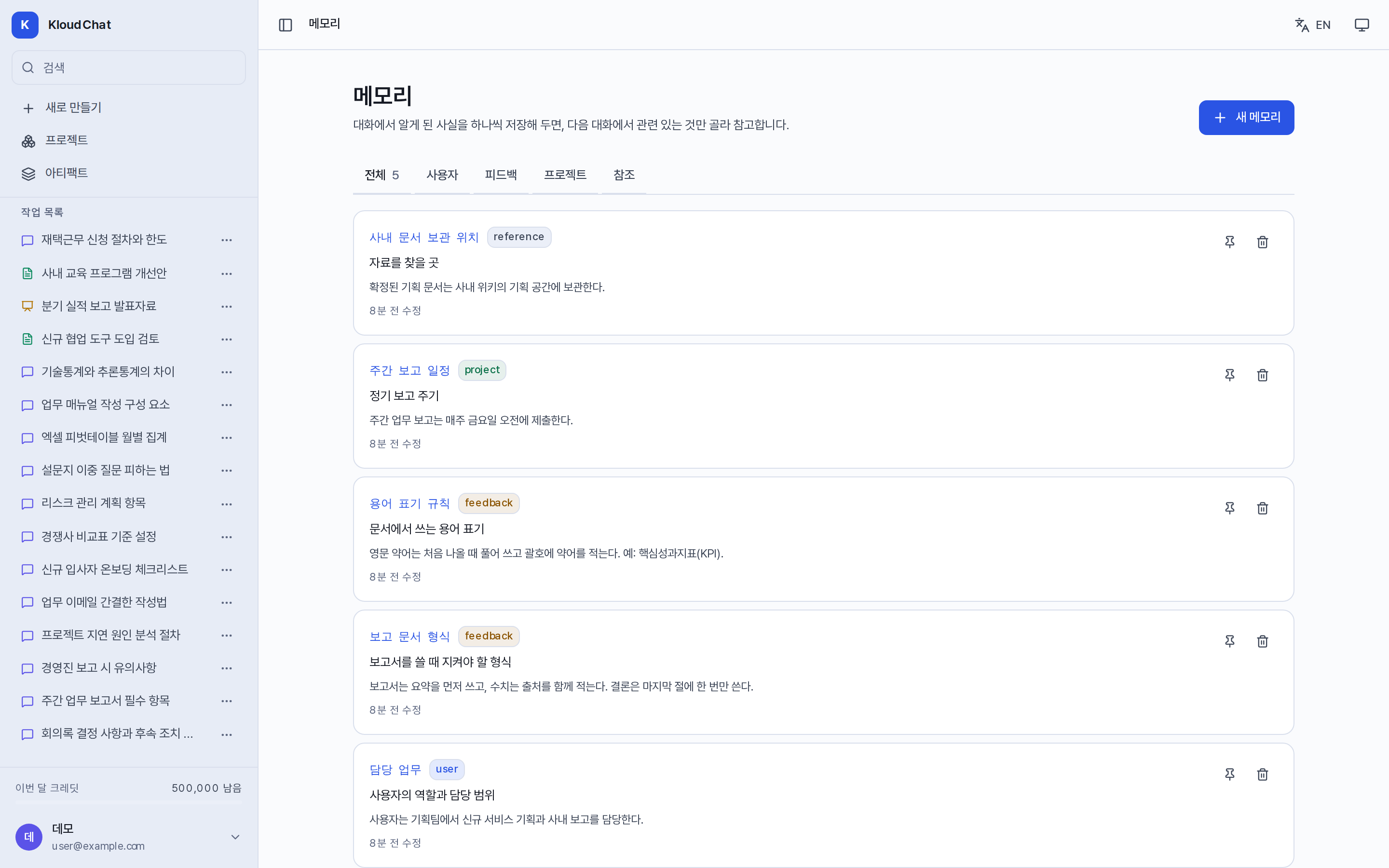Delete the 주간 보고 일정 memory
Image resolution: width=1389 pixels, height=868 pixels.
coord(1262,375)
